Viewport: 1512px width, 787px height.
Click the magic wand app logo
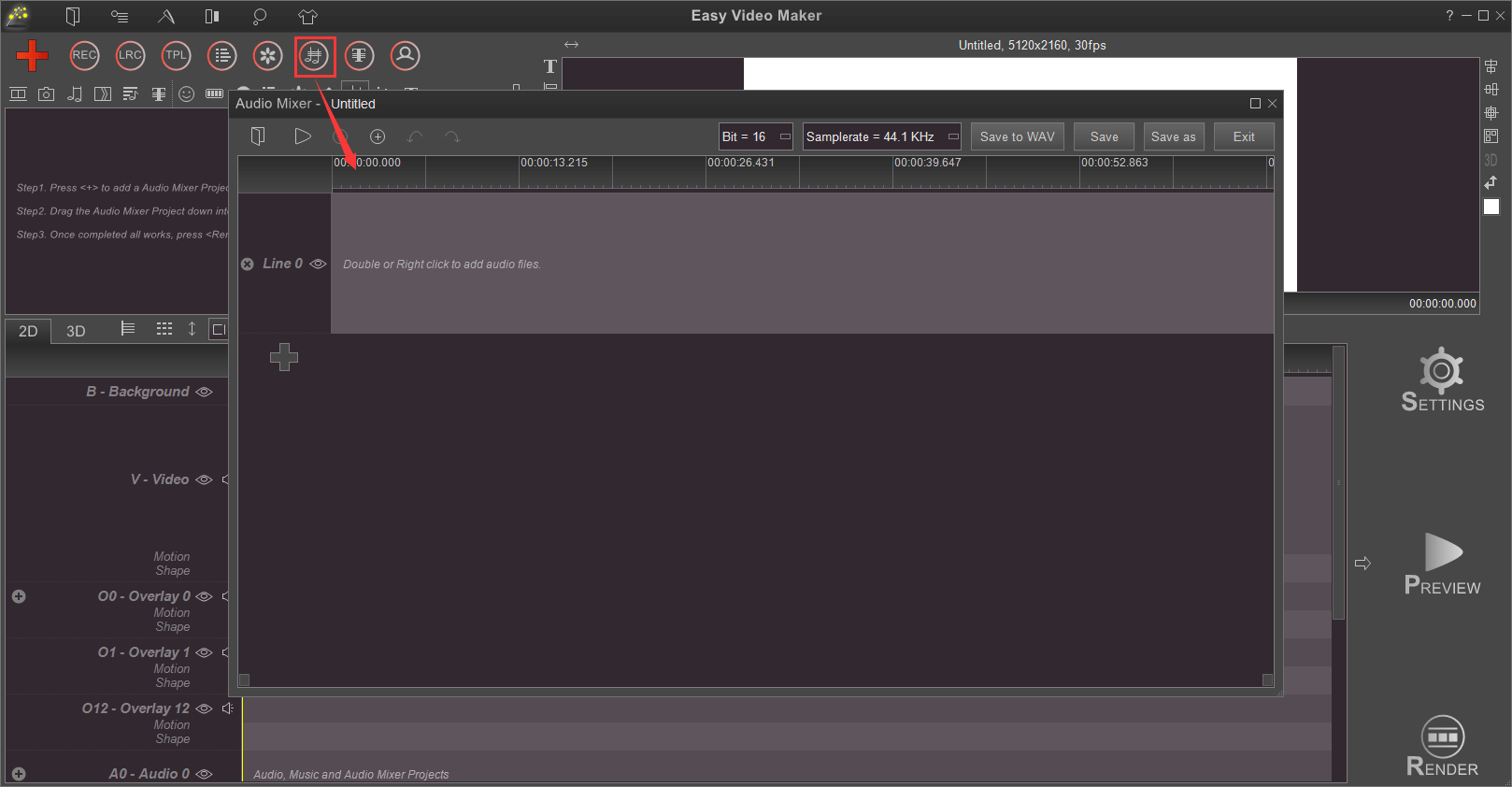18,16
